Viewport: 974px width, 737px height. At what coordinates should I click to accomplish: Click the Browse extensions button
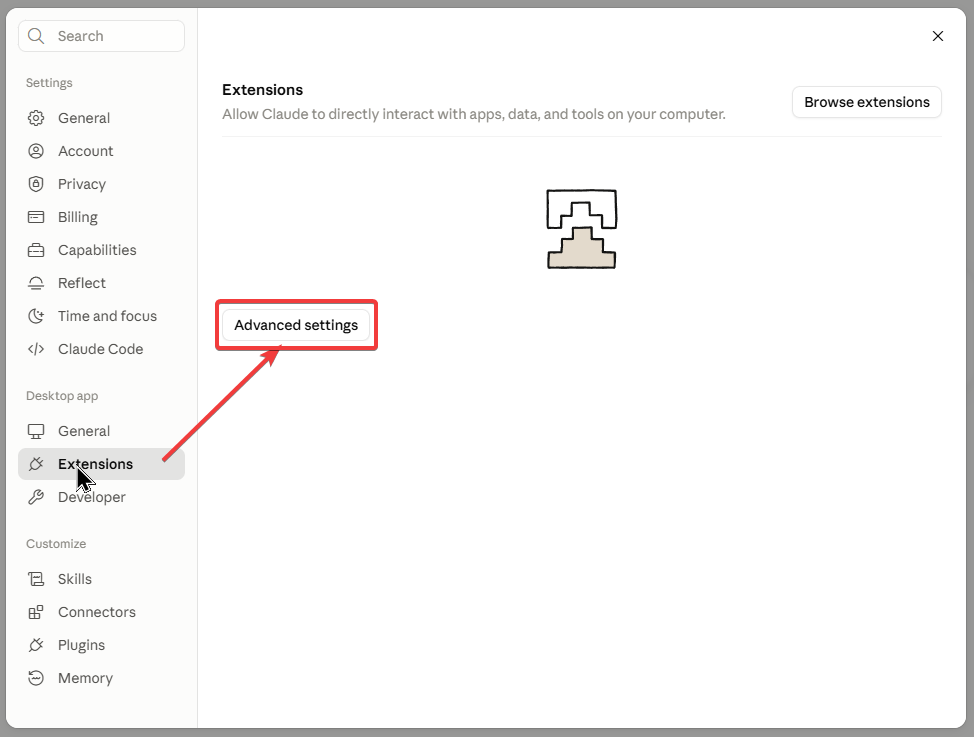(867, 102)
